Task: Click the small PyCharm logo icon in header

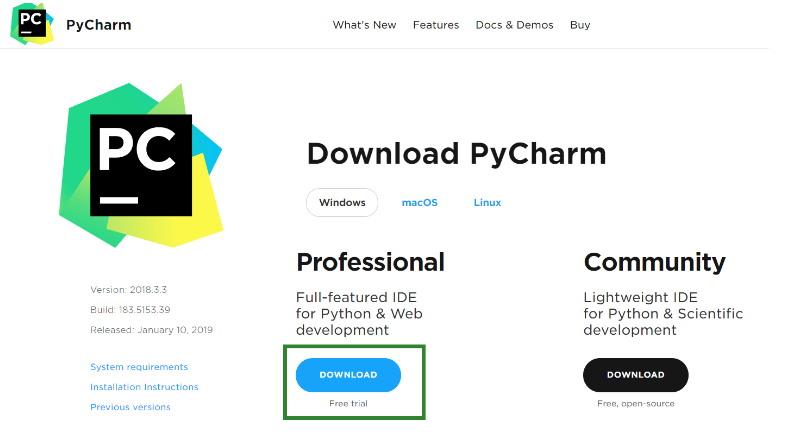Action: click(32, 24)
